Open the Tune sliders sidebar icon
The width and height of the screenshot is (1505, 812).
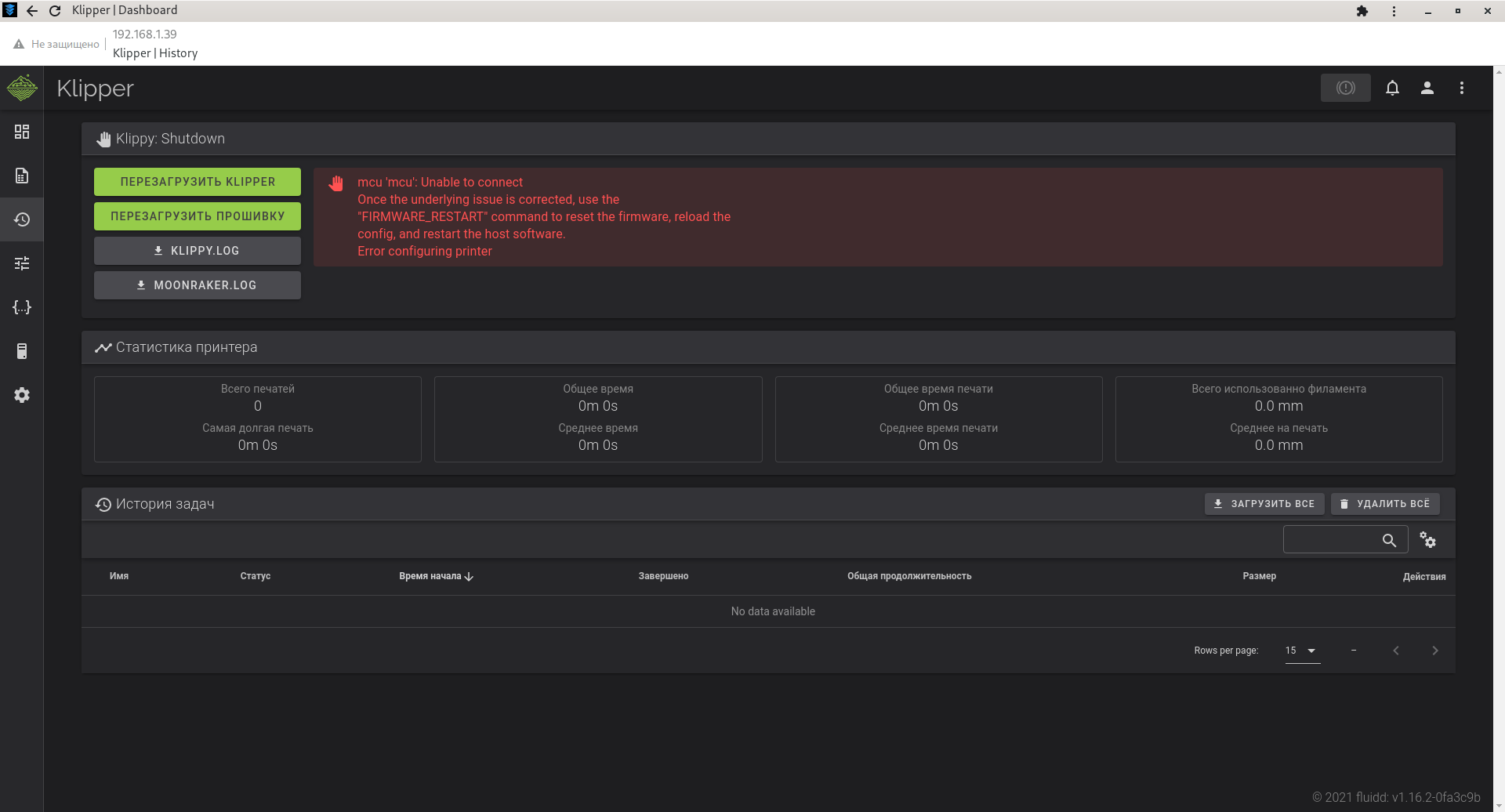coord(22,263)
